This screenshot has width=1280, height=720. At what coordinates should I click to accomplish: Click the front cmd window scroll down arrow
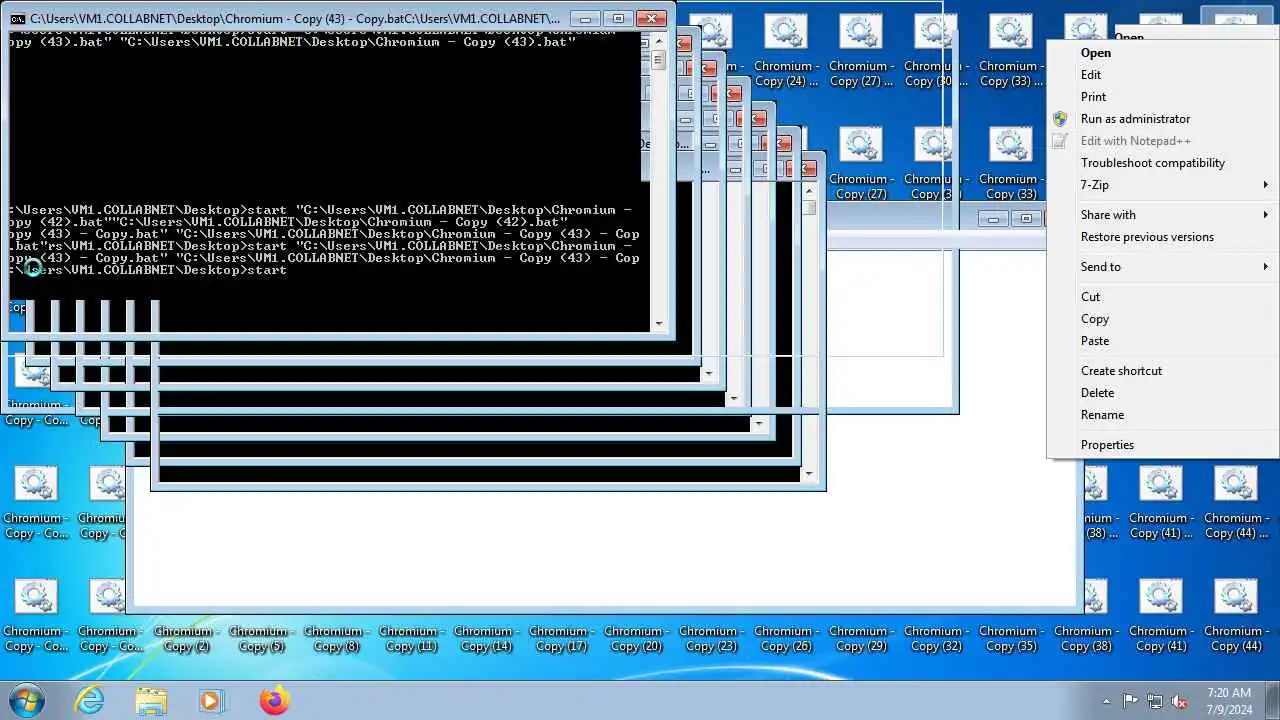coord(658,323)
